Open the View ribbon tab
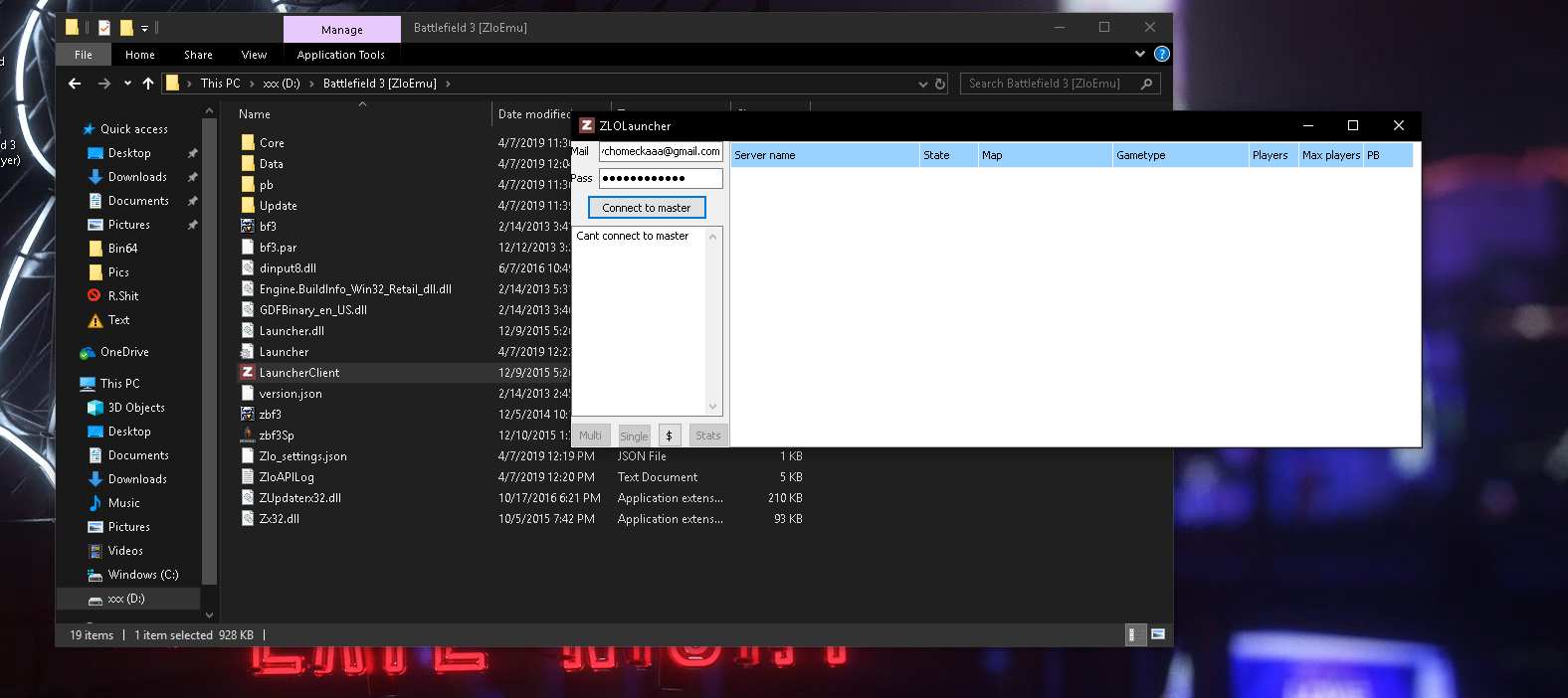This screenshot has height=698, width=1568. coord(254,55)
